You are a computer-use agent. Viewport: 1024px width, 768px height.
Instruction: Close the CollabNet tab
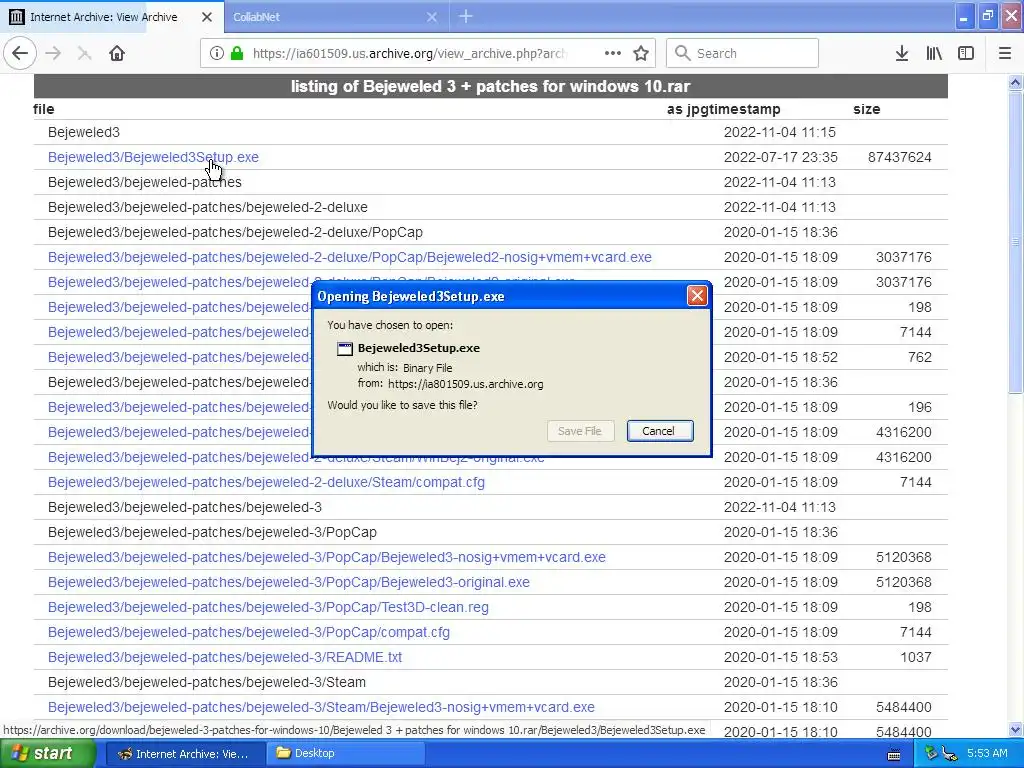point(432,17)
